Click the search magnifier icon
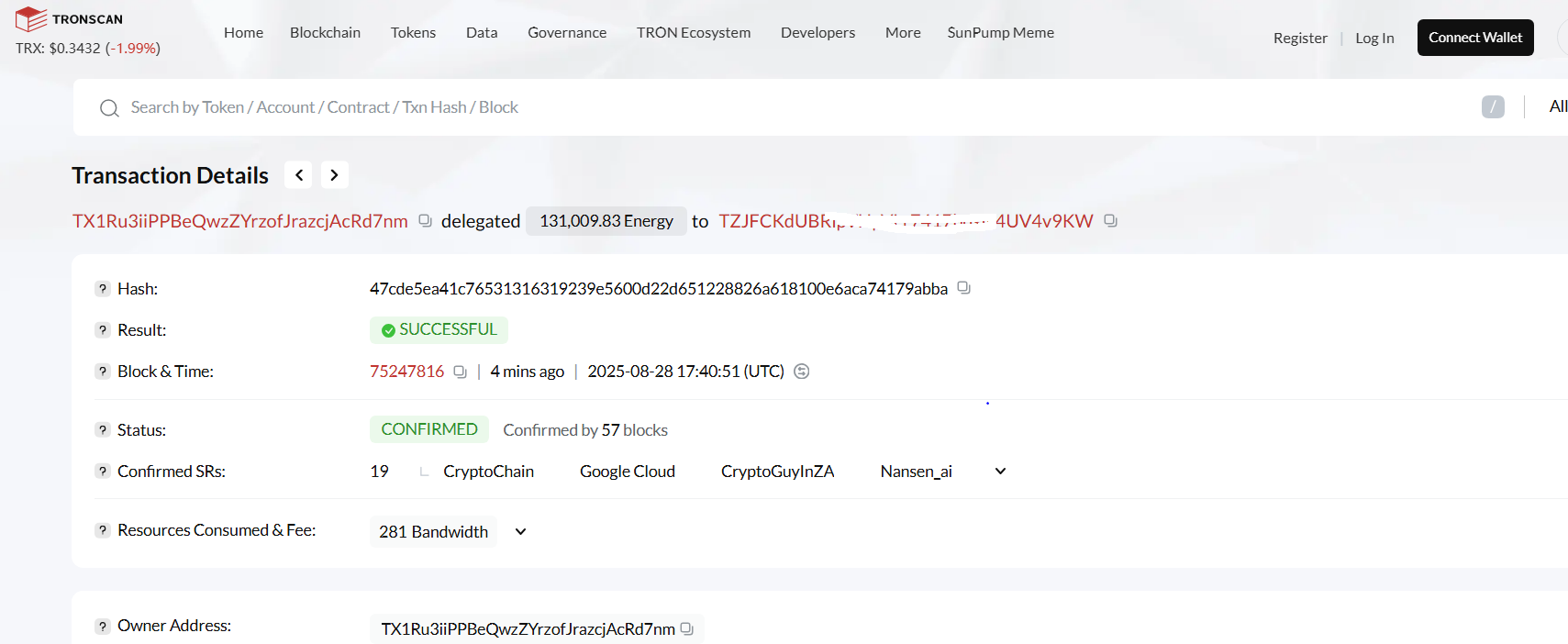1568x644 pixels. coord(109,108)
